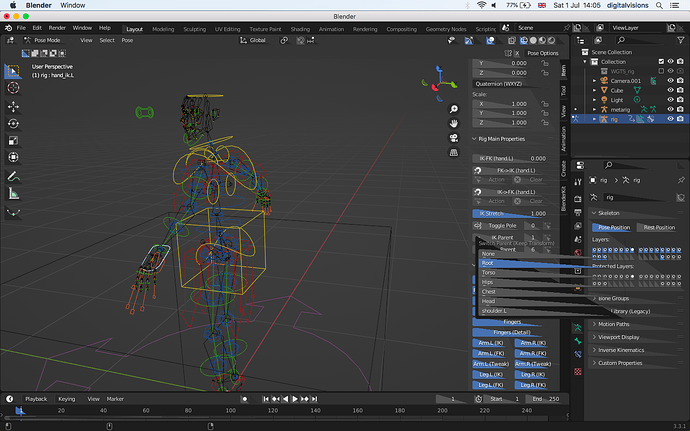The width and height of the screenshot is (690, 431).
Task: Select the Measure tool
Action: click(13, 194)
